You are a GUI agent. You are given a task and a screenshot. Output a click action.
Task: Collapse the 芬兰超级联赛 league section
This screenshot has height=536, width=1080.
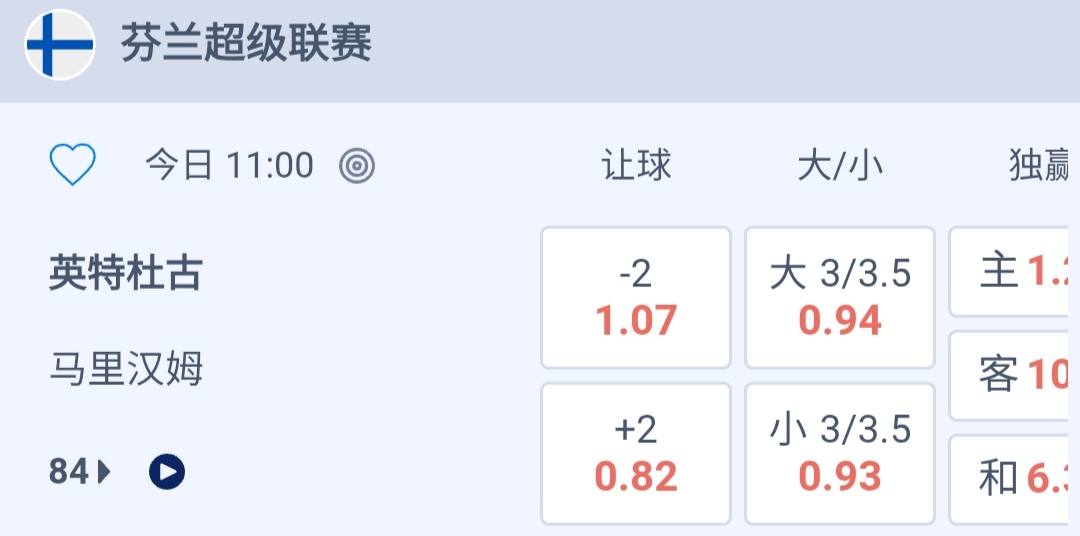[x=246, y=45]
